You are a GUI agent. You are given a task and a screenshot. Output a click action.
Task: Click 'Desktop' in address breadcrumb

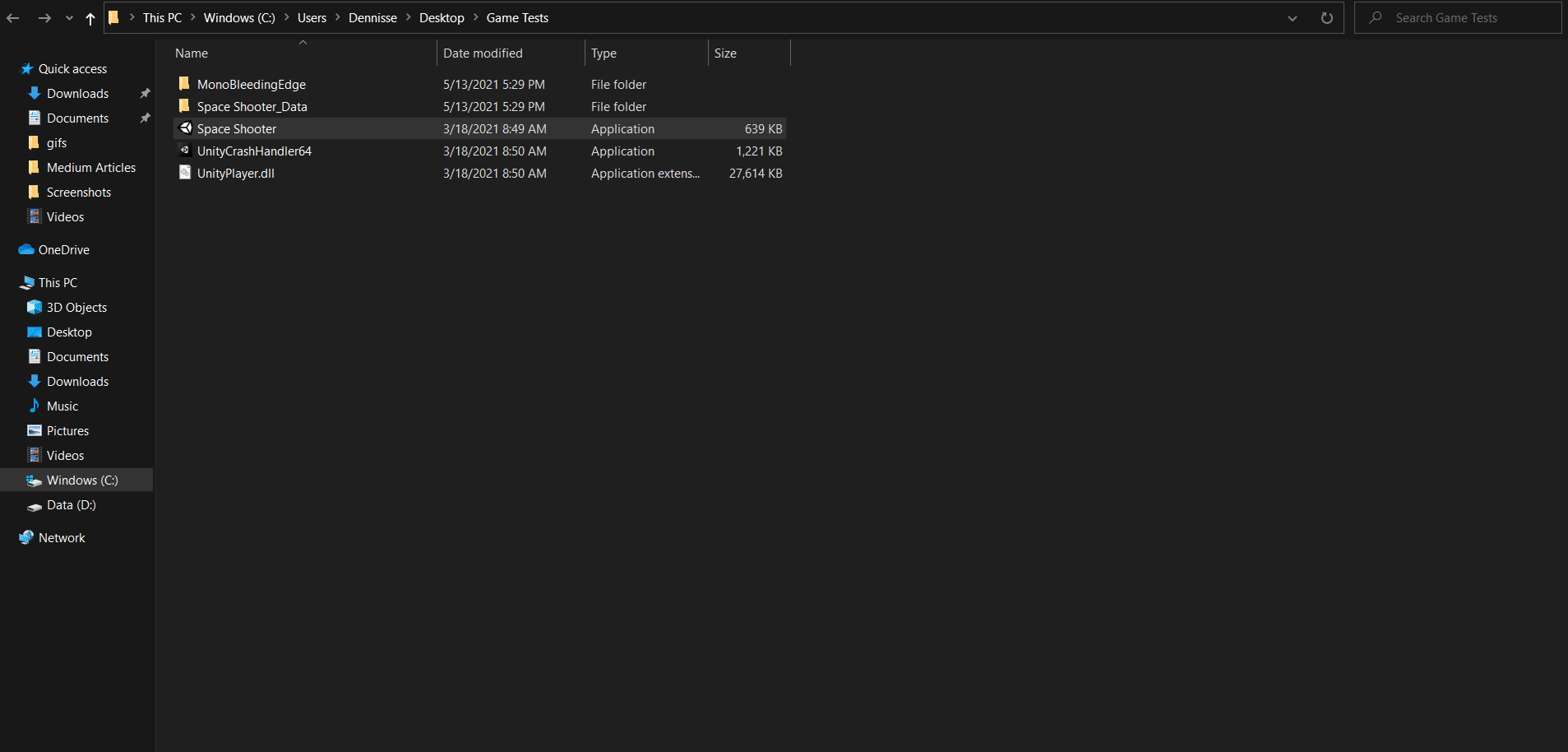[x=442, y=18]
